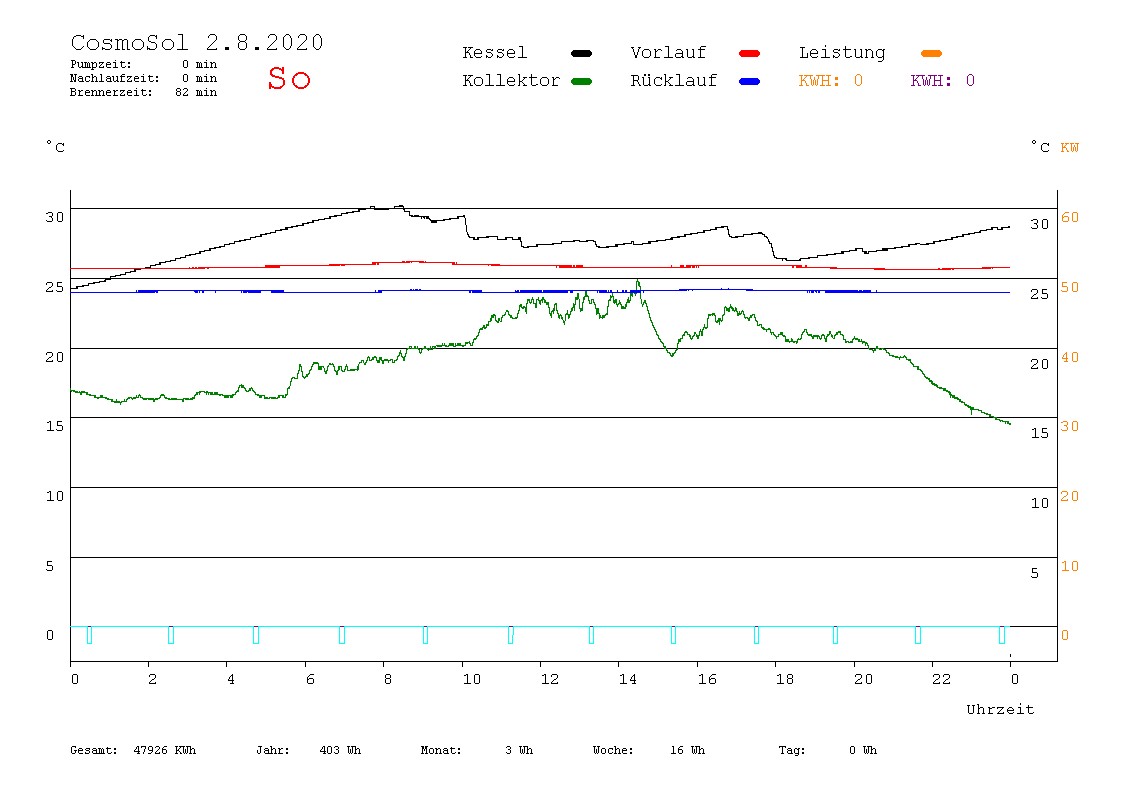
Task: Select the orange Leistung legend swatch
Action: pos(931,53)
